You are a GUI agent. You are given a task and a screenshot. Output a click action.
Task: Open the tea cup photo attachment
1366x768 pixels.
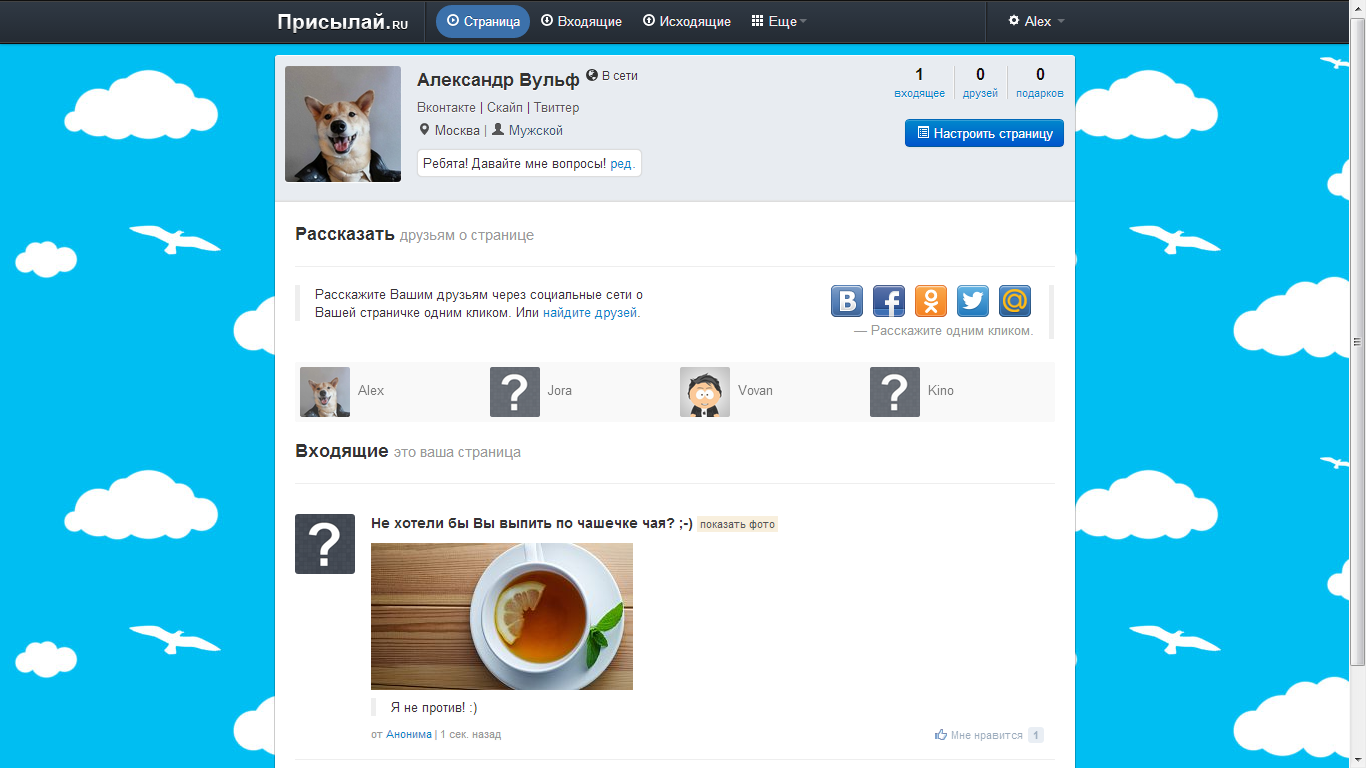[502, 616]
